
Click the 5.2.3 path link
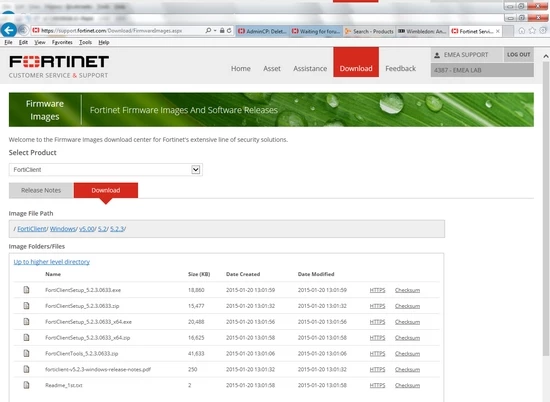pyautogui.click(x=117, y=229)
